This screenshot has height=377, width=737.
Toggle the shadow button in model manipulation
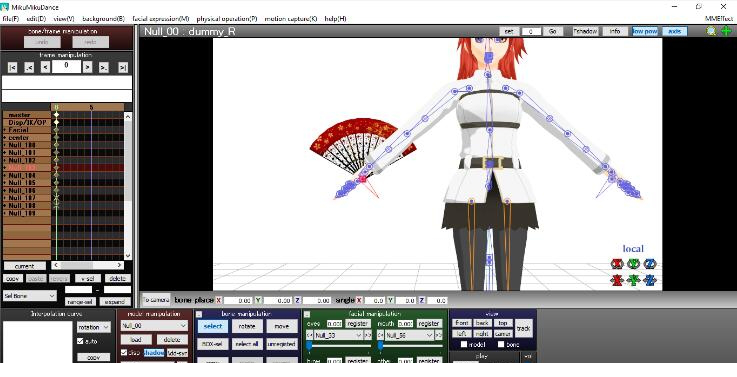point(154,353)
